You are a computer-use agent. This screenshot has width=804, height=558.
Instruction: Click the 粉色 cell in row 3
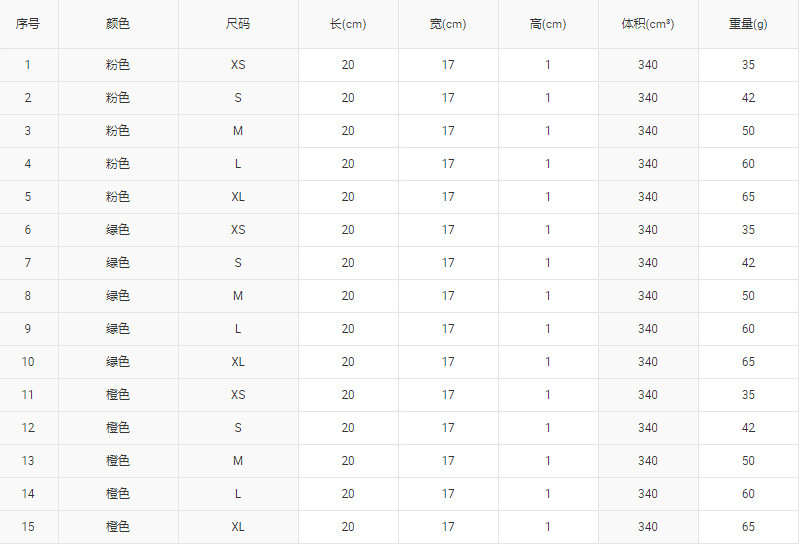click(118, 131)
